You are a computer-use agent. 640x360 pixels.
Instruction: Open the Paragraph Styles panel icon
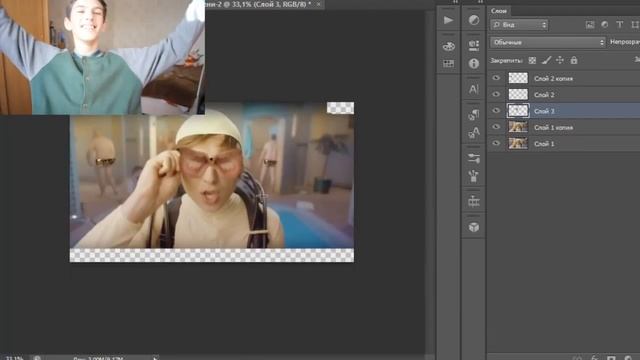click(473, 115)
